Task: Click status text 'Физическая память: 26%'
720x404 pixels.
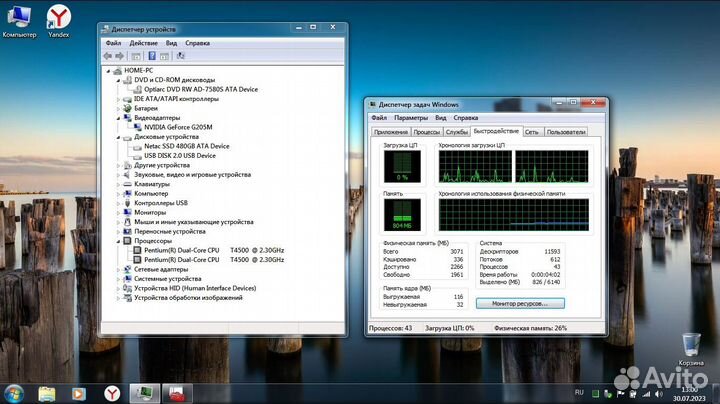Action: tap(530, 328)
